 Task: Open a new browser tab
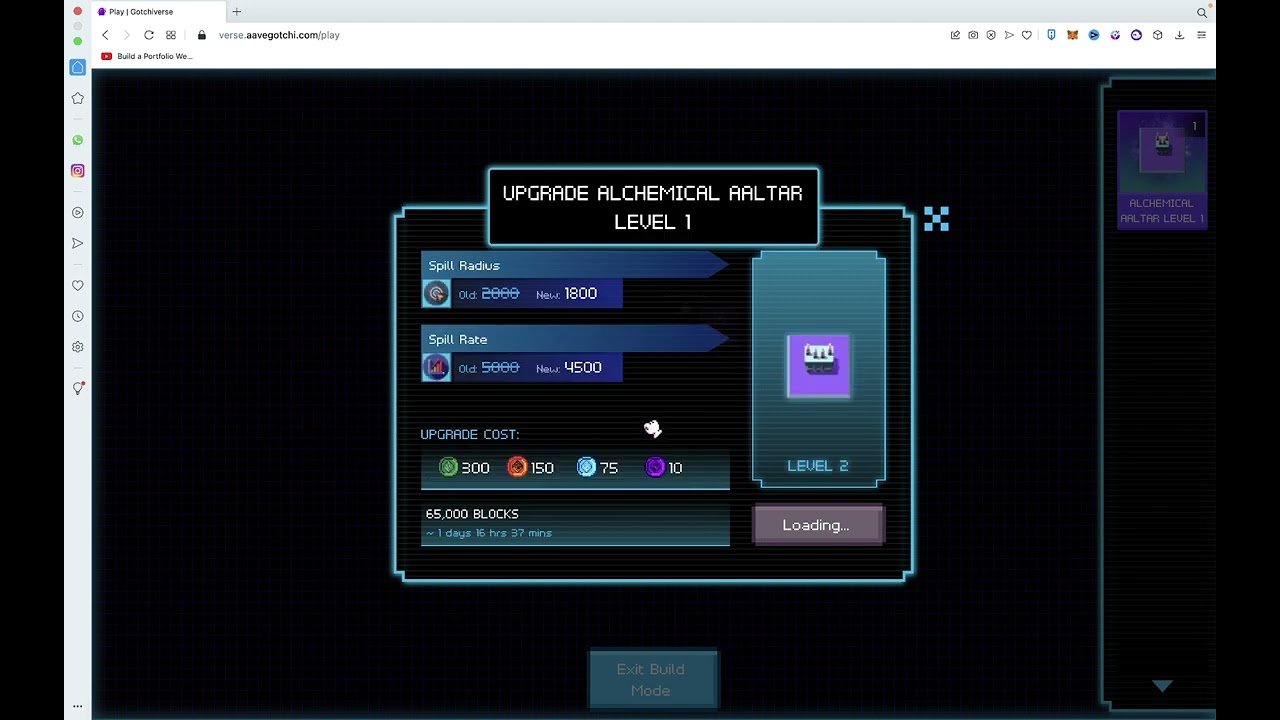click(237, 12)
